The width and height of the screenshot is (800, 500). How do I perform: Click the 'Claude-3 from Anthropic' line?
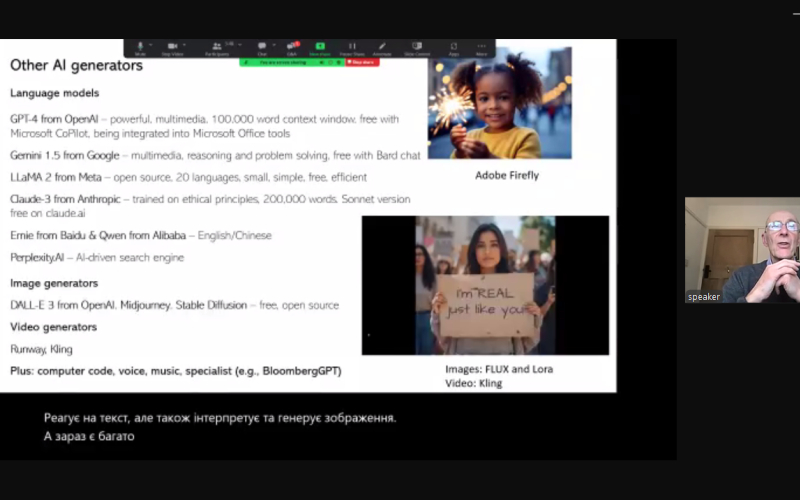(210, 206)
